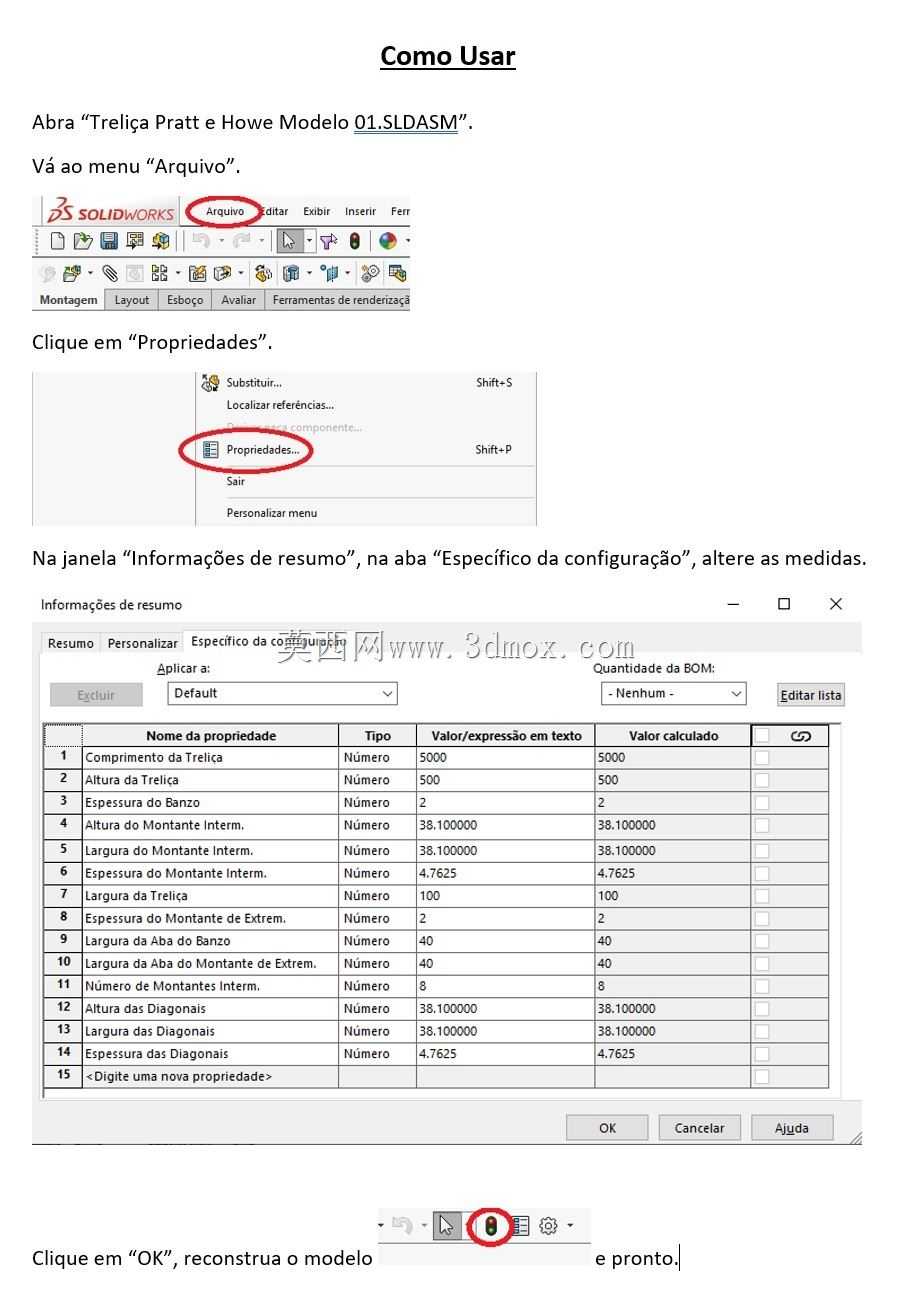Expand the arrow next to Move Component icon

(x=241, y=272)
